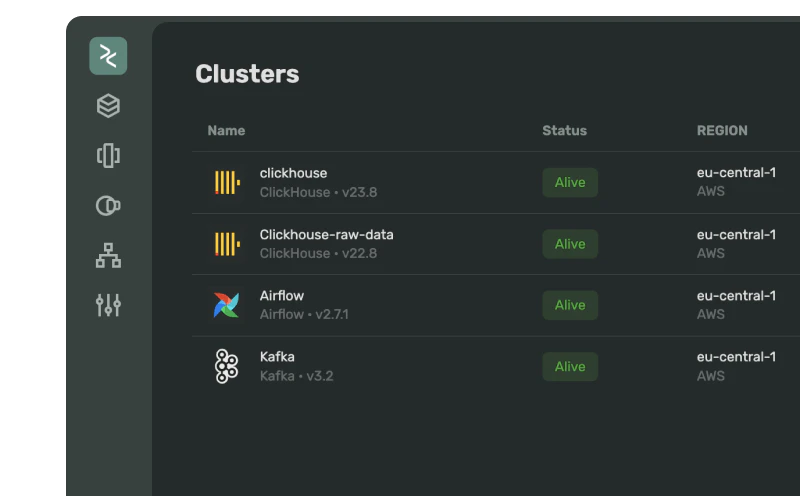Click Alive status badge for Kafka
Screen dimensions: 800x496
tap(570, 367)
